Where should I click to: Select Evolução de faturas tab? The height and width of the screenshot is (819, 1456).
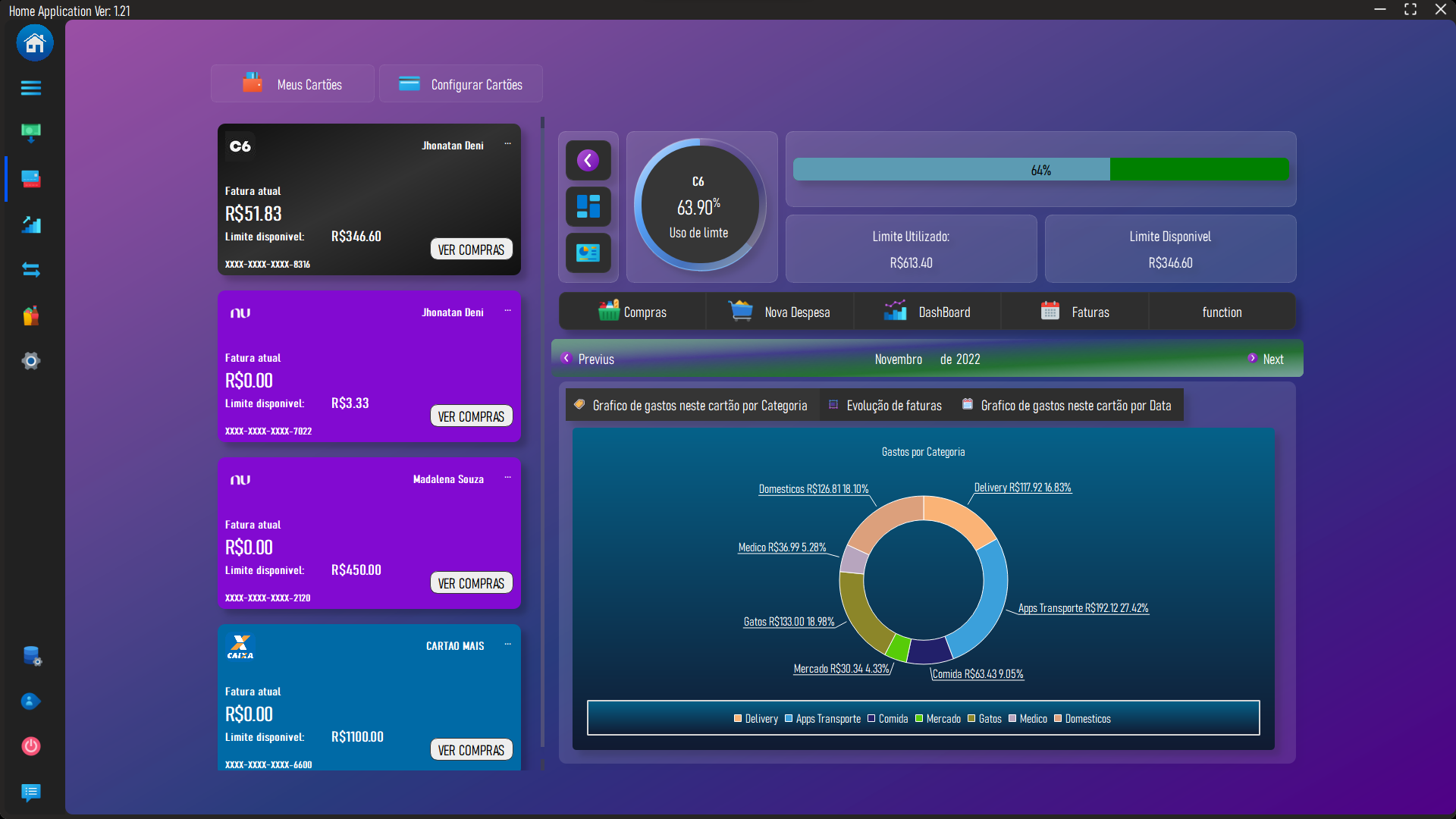(886, 405)
